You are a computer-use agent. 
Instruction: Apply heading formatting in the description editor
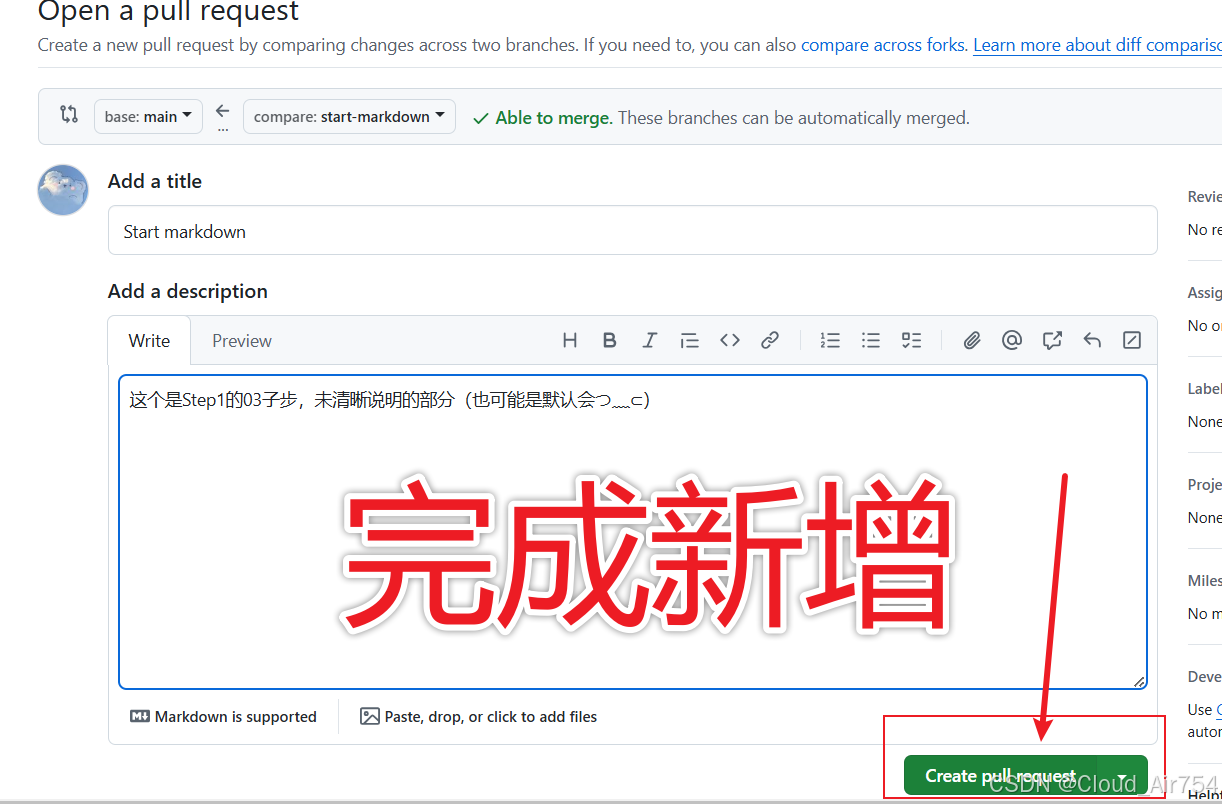coord(570,340)
